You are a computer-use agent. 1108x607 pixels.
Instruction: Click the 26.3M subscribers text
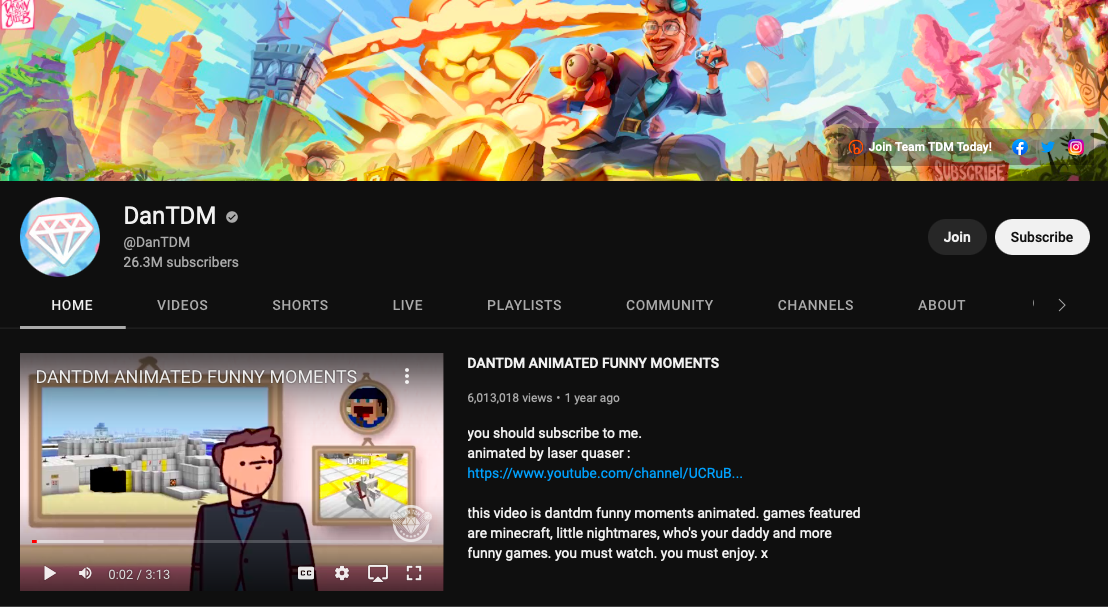click(x=181, y=262)
